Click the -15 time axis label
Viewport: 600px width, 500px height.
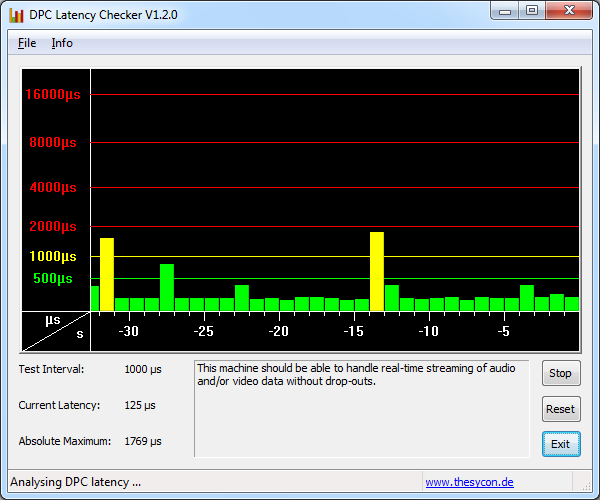[x=354, y=331]
